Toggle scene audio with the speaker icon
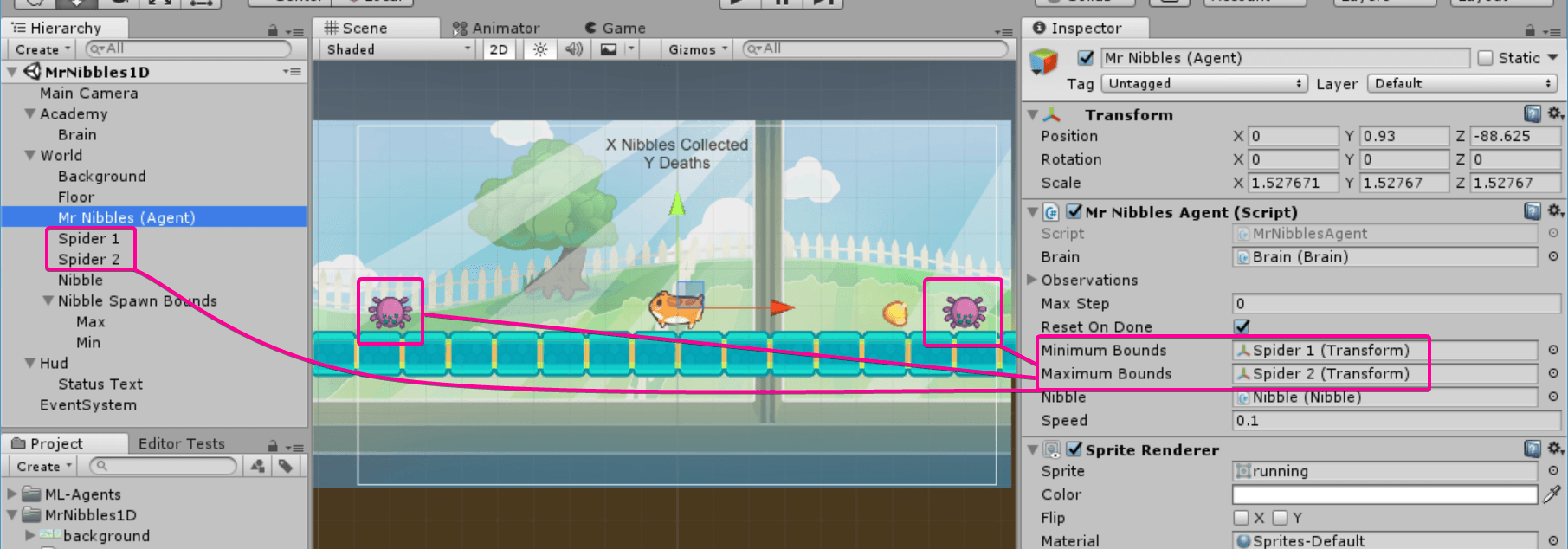The image size is (1568, 549). [x=573, y=49]
